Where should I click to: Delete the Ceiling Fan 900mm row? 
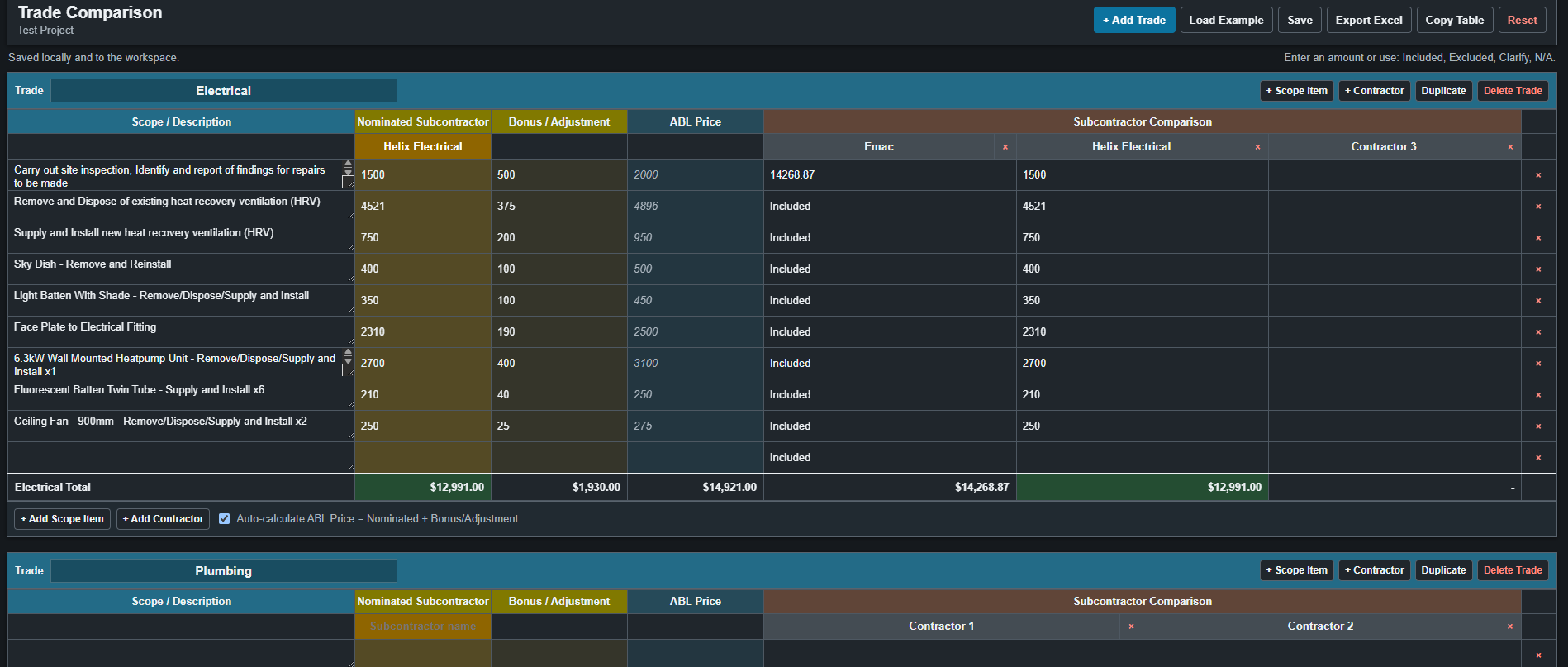click(1538, 426)
